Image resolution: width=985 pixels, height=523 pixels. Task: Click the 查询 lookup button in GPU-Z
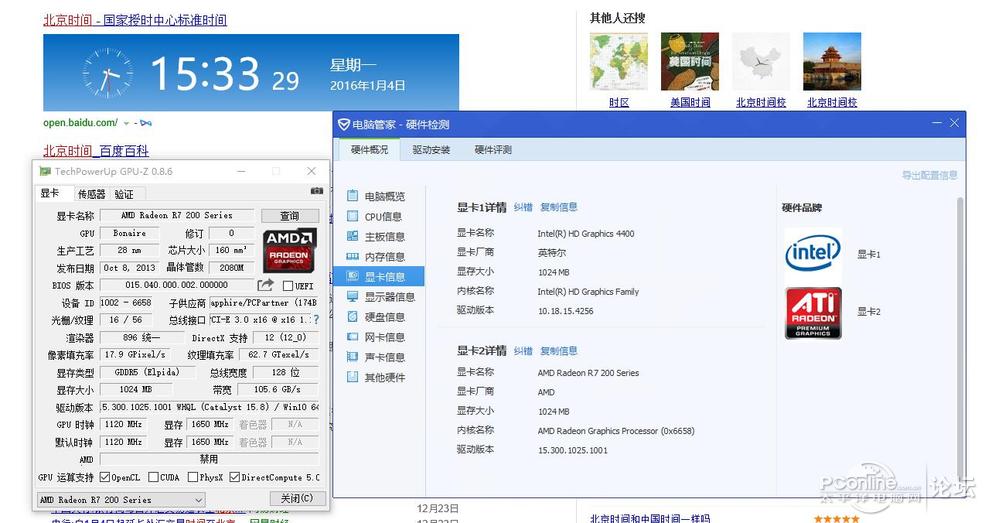[290, 216]
